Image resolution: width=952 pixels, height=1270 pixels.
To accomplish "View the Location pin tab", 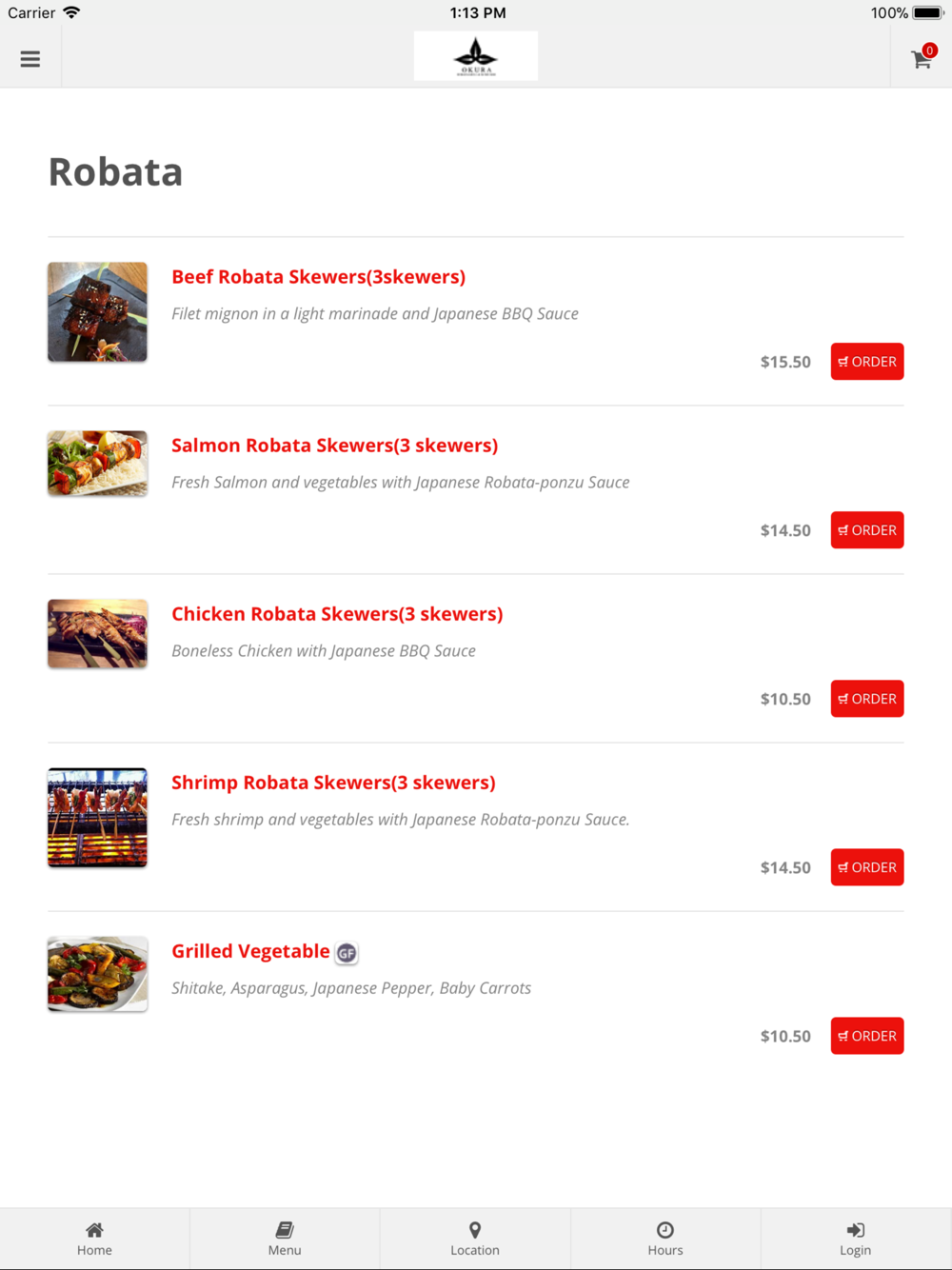I will [475, 1239].
